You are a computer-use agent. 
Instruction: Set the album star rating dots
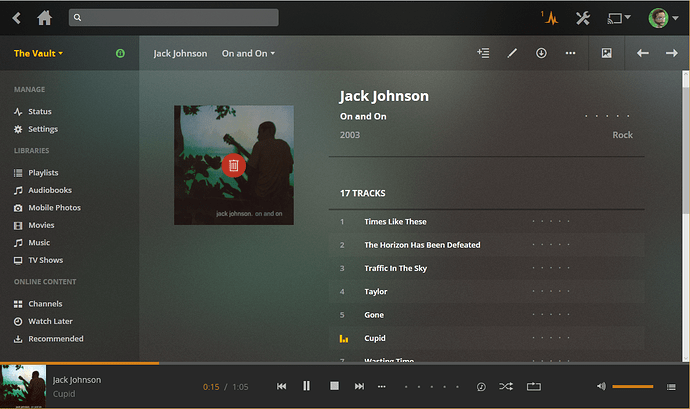[x=607, y=116]
